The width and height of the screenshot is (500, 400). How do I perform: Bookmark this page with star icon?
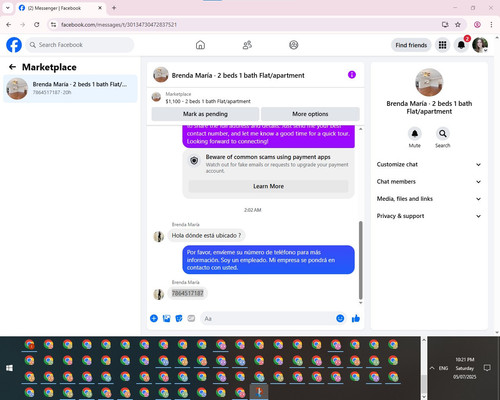click(458, 24)
